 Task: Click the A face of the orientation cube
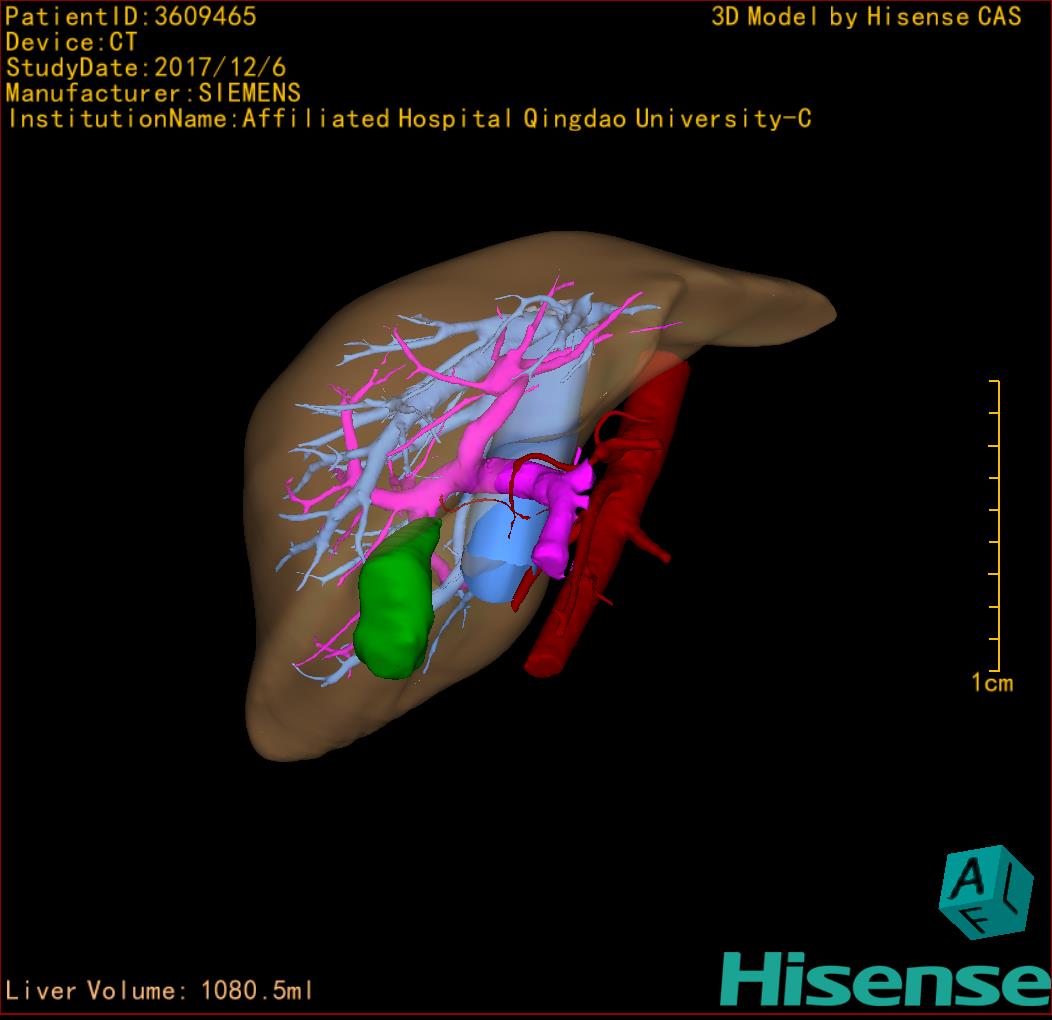(x=971, y=877)
